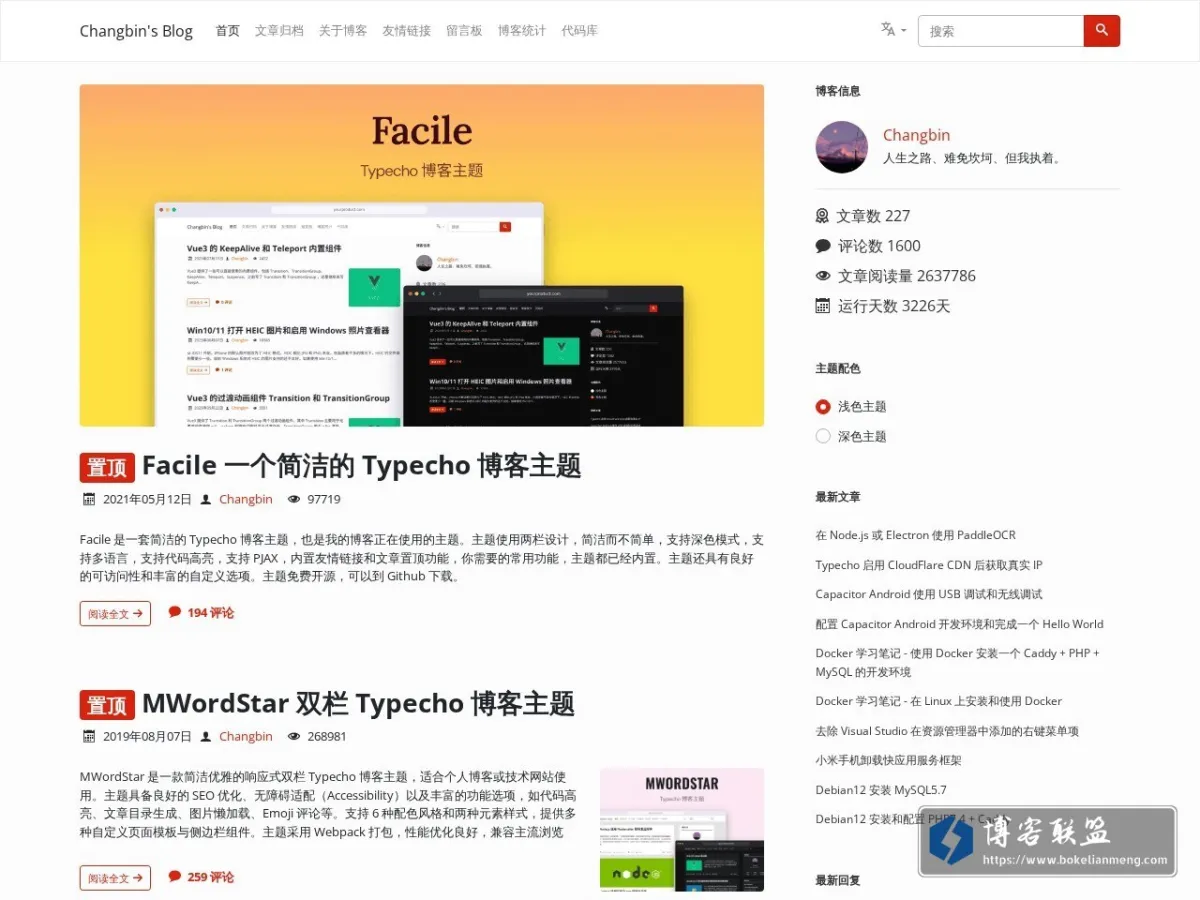Focus the 搜索 search input field
This screenshot has height=900, width=1200.
pyautogui.click(x=1001, y=31)
